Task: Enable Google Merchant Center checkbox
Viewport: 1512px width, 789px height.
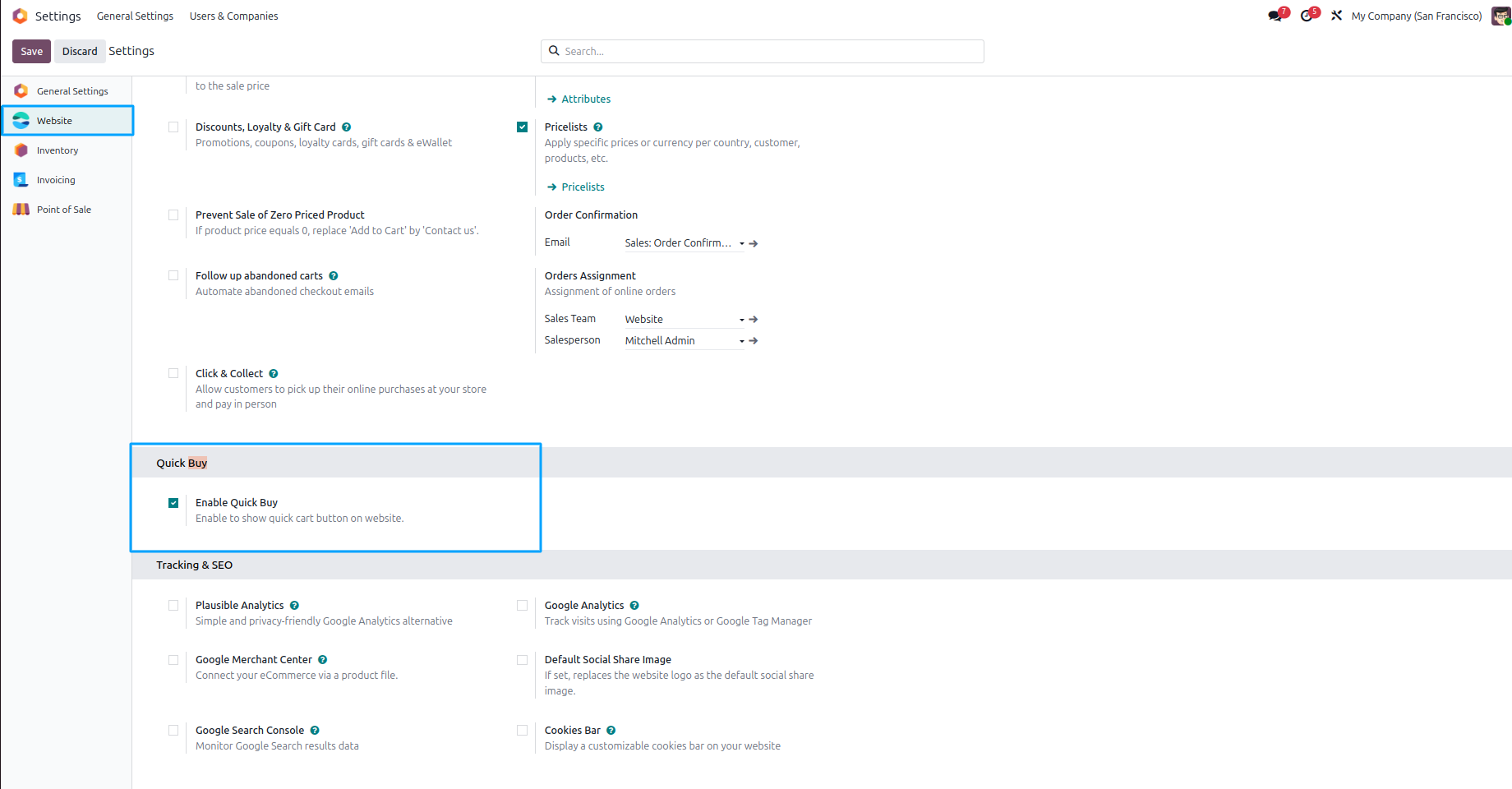Action: point(173,660)
